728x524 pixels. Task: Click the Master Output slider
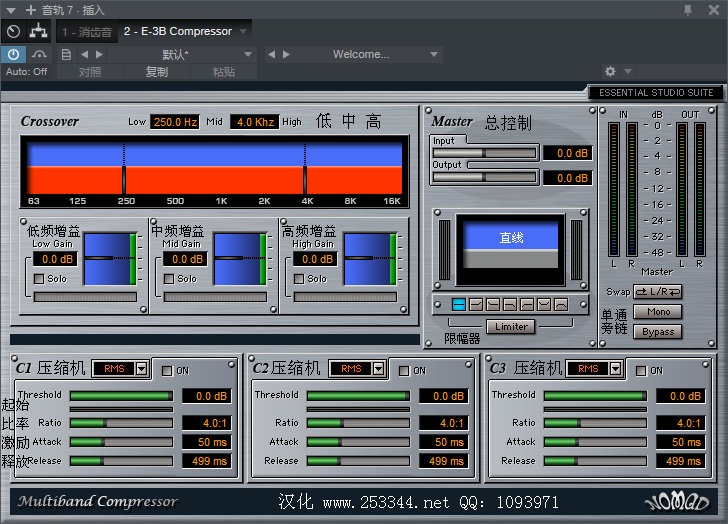click(x=484, y=177)
